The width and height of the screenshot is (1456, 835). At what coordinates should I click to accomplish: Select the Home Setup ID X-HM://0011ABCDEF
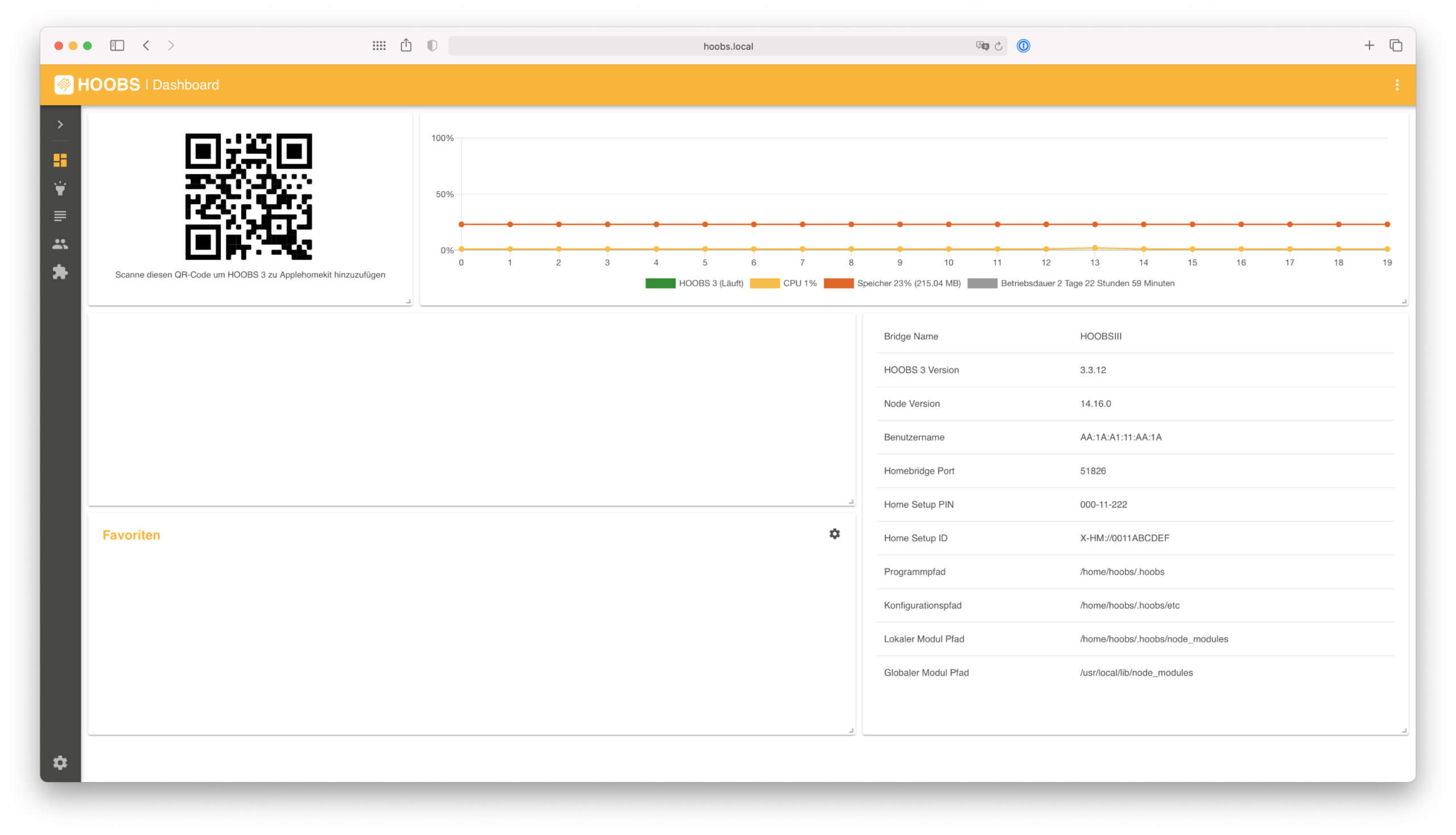pyautogui.click(x=1124, y=538)
